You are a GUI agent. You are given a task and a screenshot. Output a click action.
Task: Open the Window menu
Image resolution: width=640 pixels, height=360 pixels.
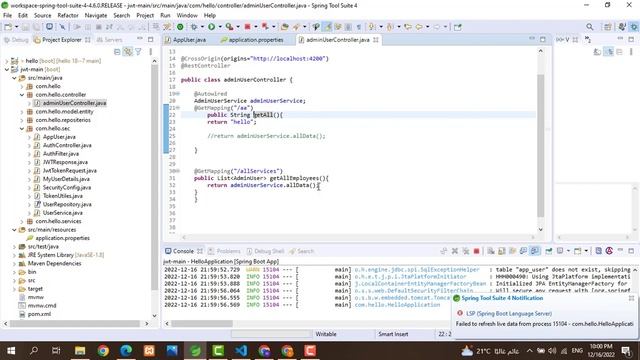click(x=187, y=16)
